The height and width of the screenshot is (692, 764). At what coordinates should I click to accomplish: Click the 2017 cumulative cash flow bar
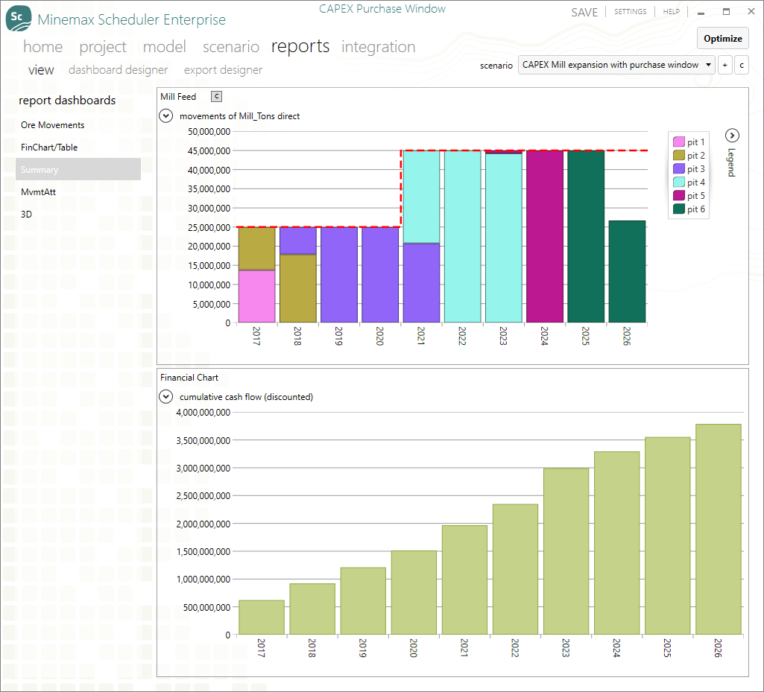click(262, 617)
